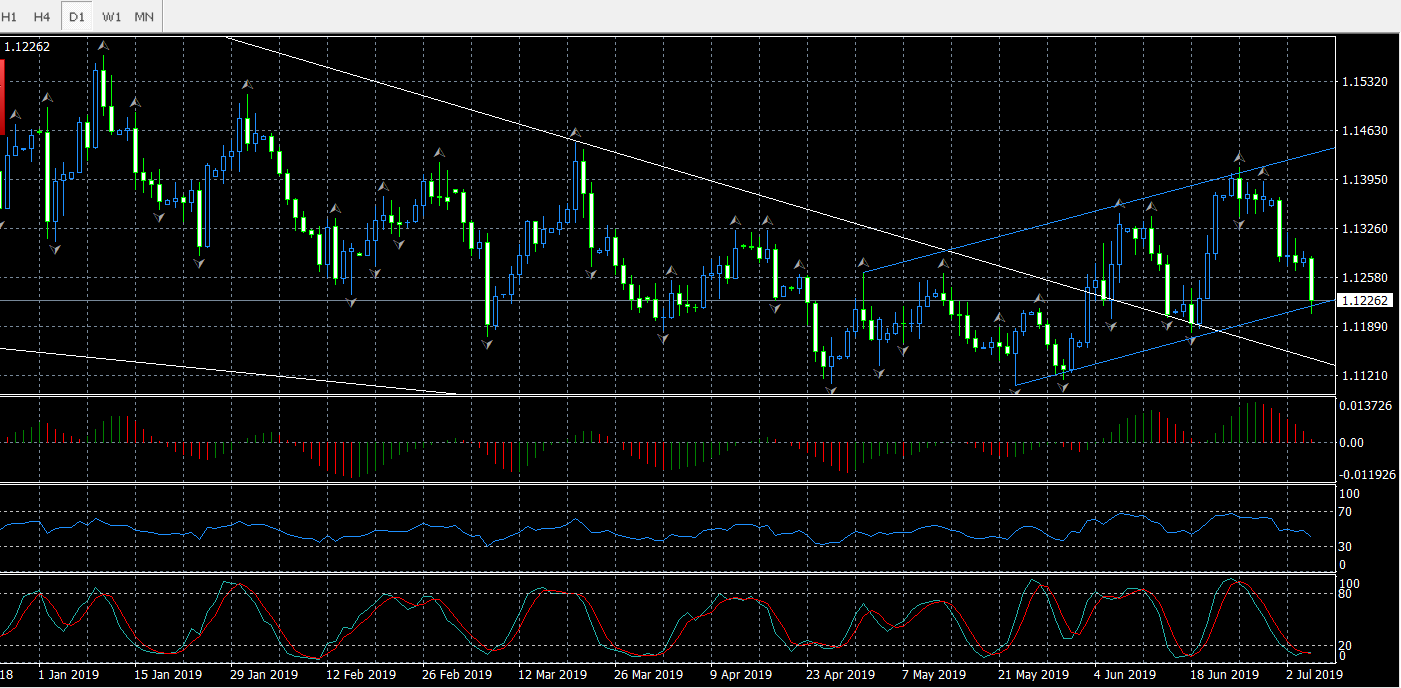Switch chart to H4 timeframe
Viewport: 1401px width, 688px height.
tap(42, 16)
